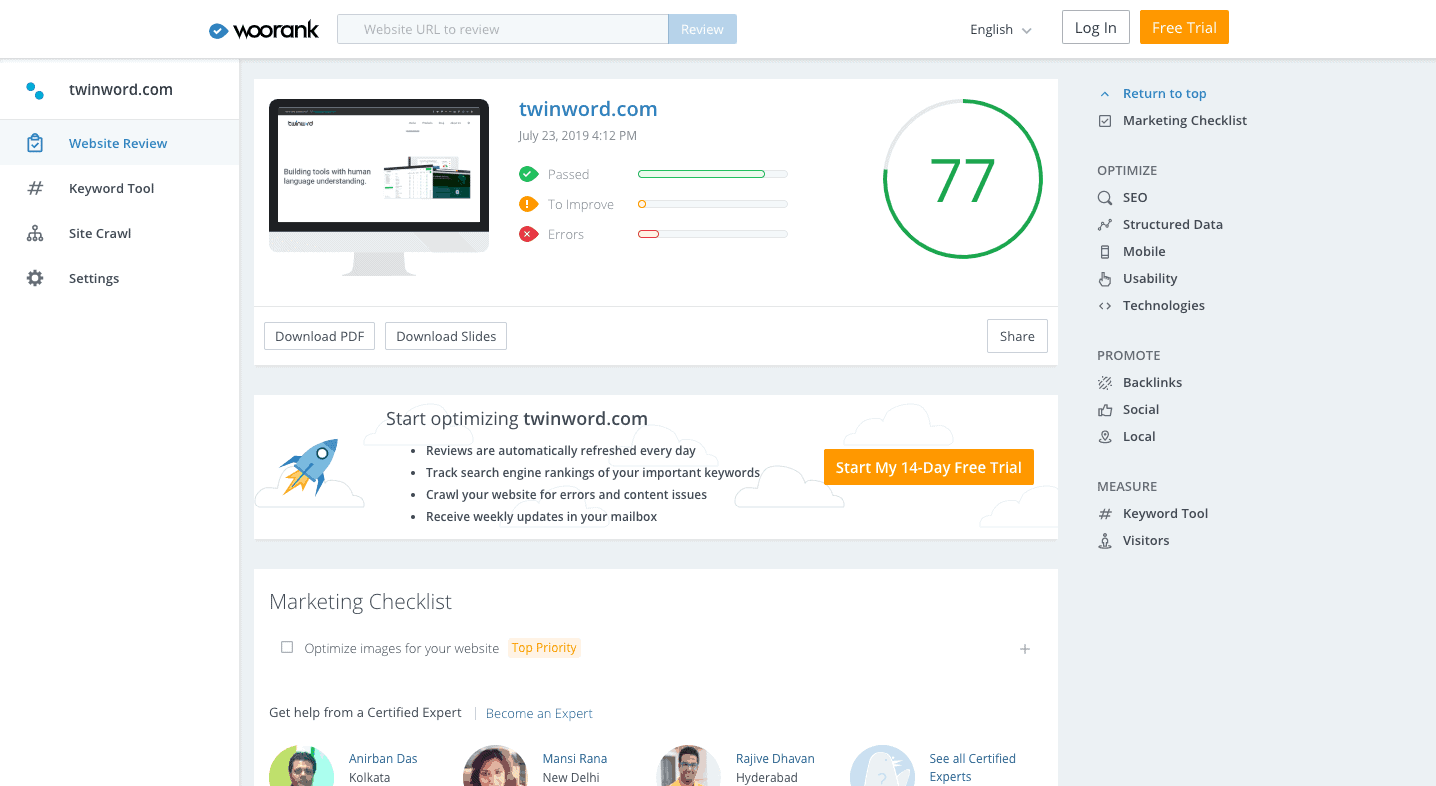Click the Marketing Checklist checkbox icon in right panel
1436x786 pixels.
tap(1105, 121)
